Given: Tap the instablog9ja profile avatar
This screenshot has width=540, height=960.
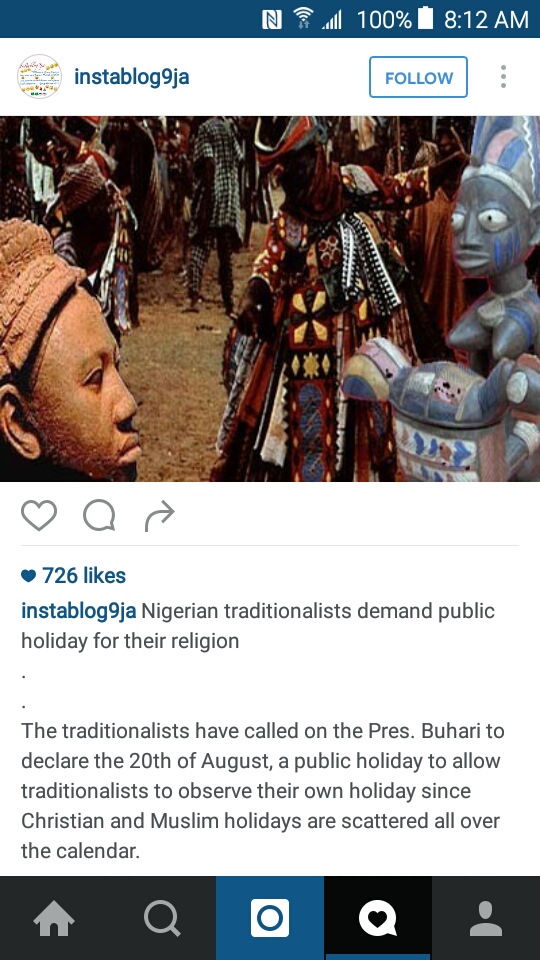Looking at the screenshot, I should point(39,77).
